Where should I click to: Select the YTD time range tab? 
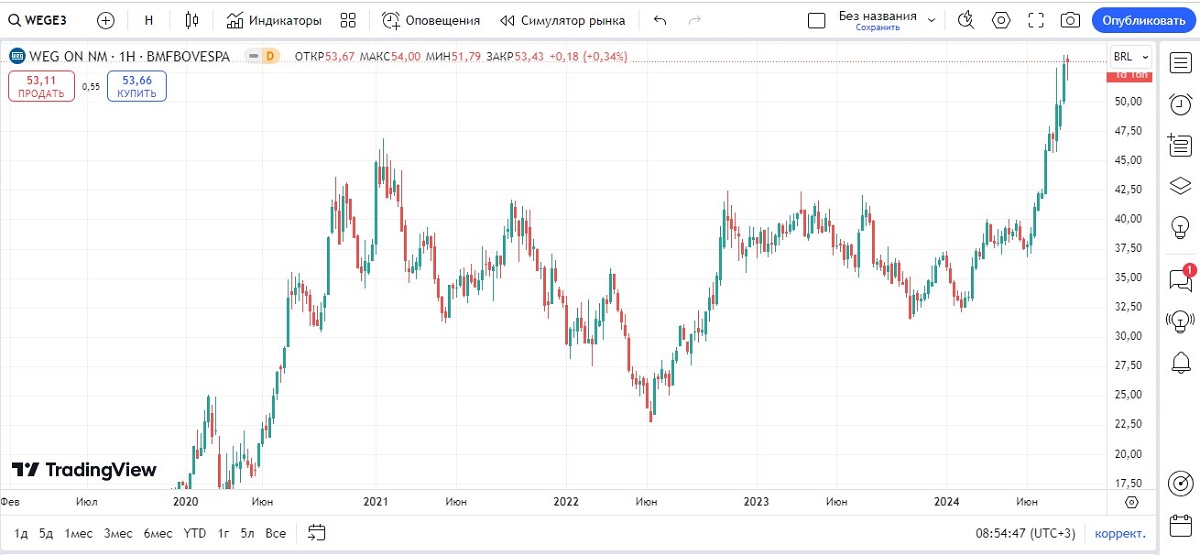[x=194, y=533]
